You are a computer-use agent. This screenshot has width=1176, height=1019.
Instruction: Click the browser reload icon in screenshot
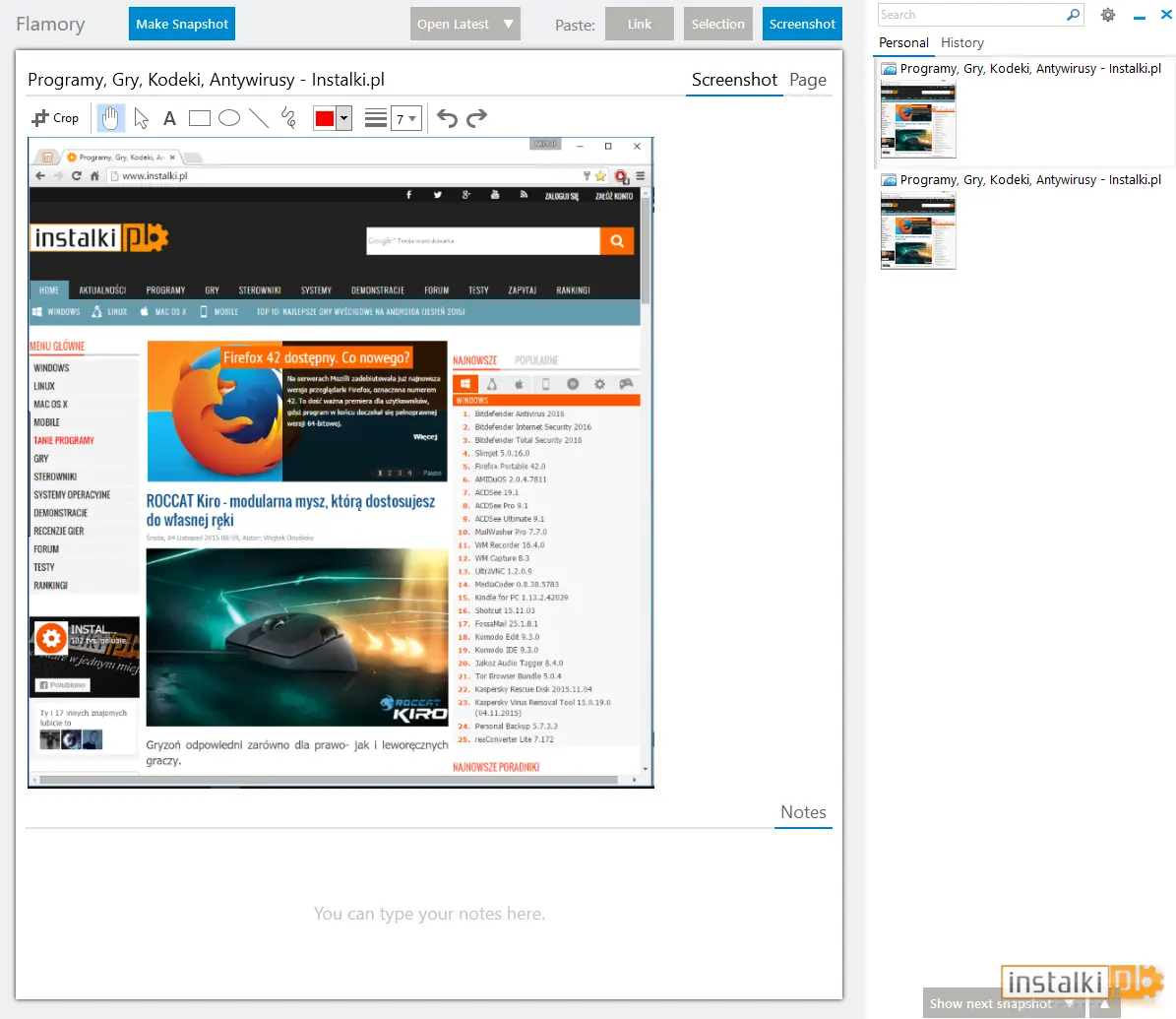pyautogui.click(x=77, y=175)
